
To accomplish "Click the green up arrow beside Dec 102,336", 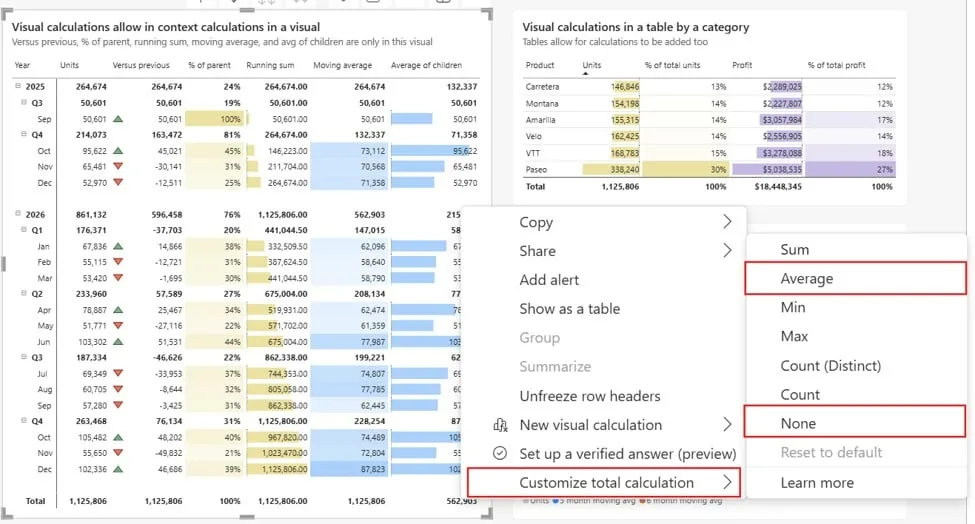I will [x=118, y=469].
